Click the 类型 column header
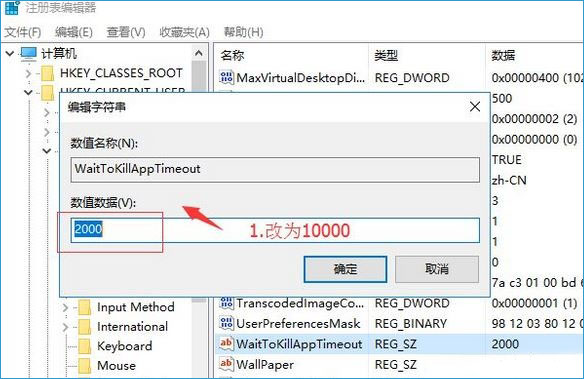Screen dimensions: 584x379 [386, 56]
